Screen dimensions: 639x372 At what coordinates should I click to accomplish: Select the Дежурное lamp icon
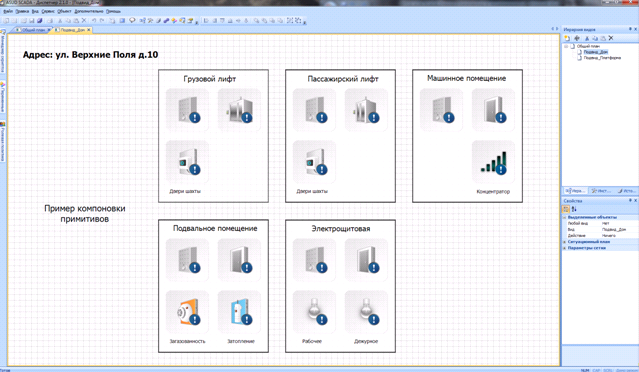366,313
